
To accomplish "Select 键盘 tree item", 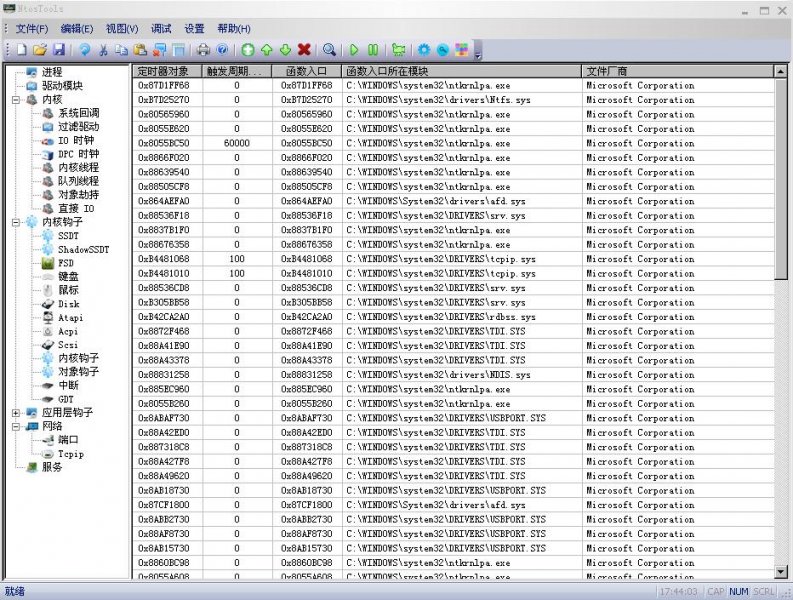I will pos(68,277).
